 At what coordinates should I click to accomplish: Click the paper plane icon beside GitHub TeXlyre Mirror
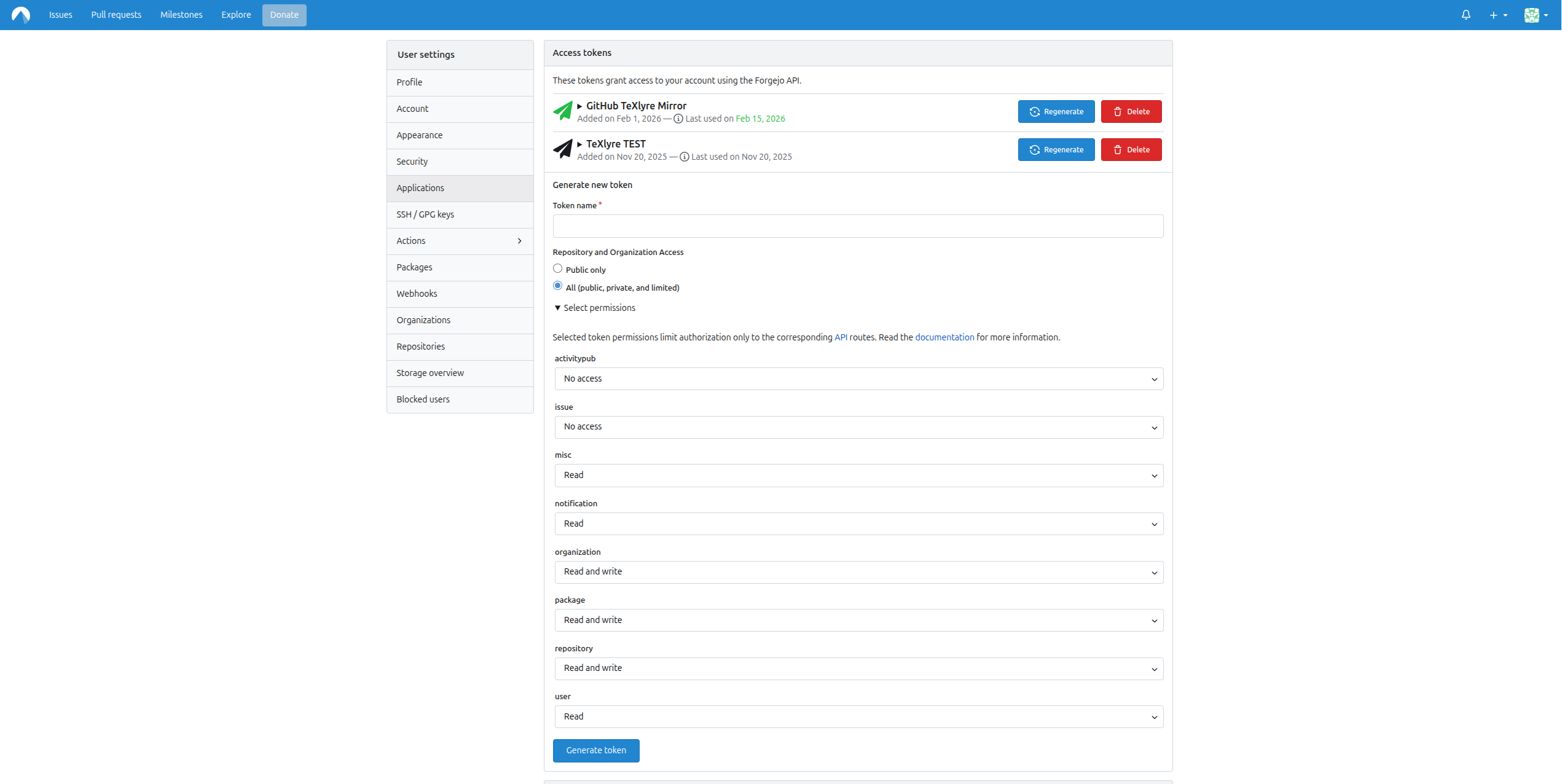(x=563, y=111)
